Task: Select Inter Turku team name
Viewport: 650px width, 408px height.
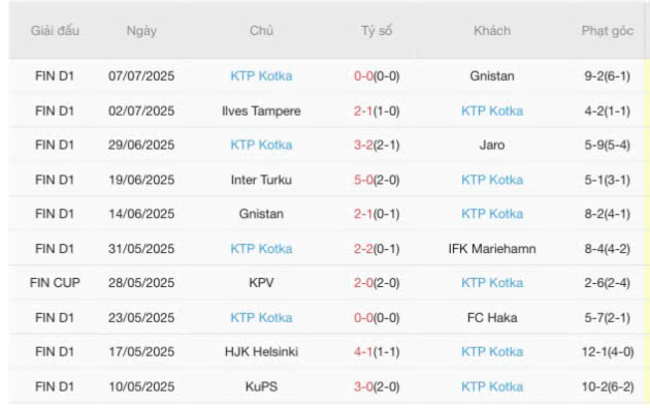Action: point(261,180)
